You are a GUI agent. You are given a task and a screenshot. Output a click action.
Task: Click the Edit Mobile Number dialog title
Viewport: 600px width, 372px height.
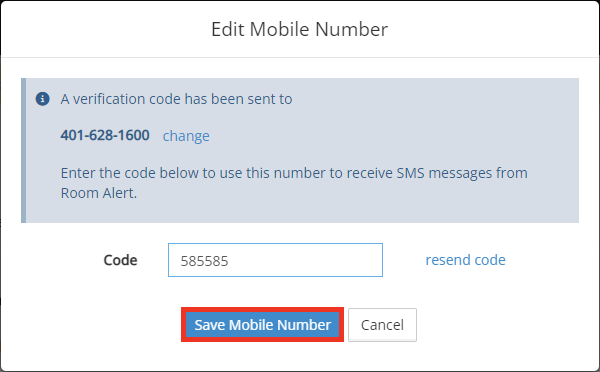[300, 29]
